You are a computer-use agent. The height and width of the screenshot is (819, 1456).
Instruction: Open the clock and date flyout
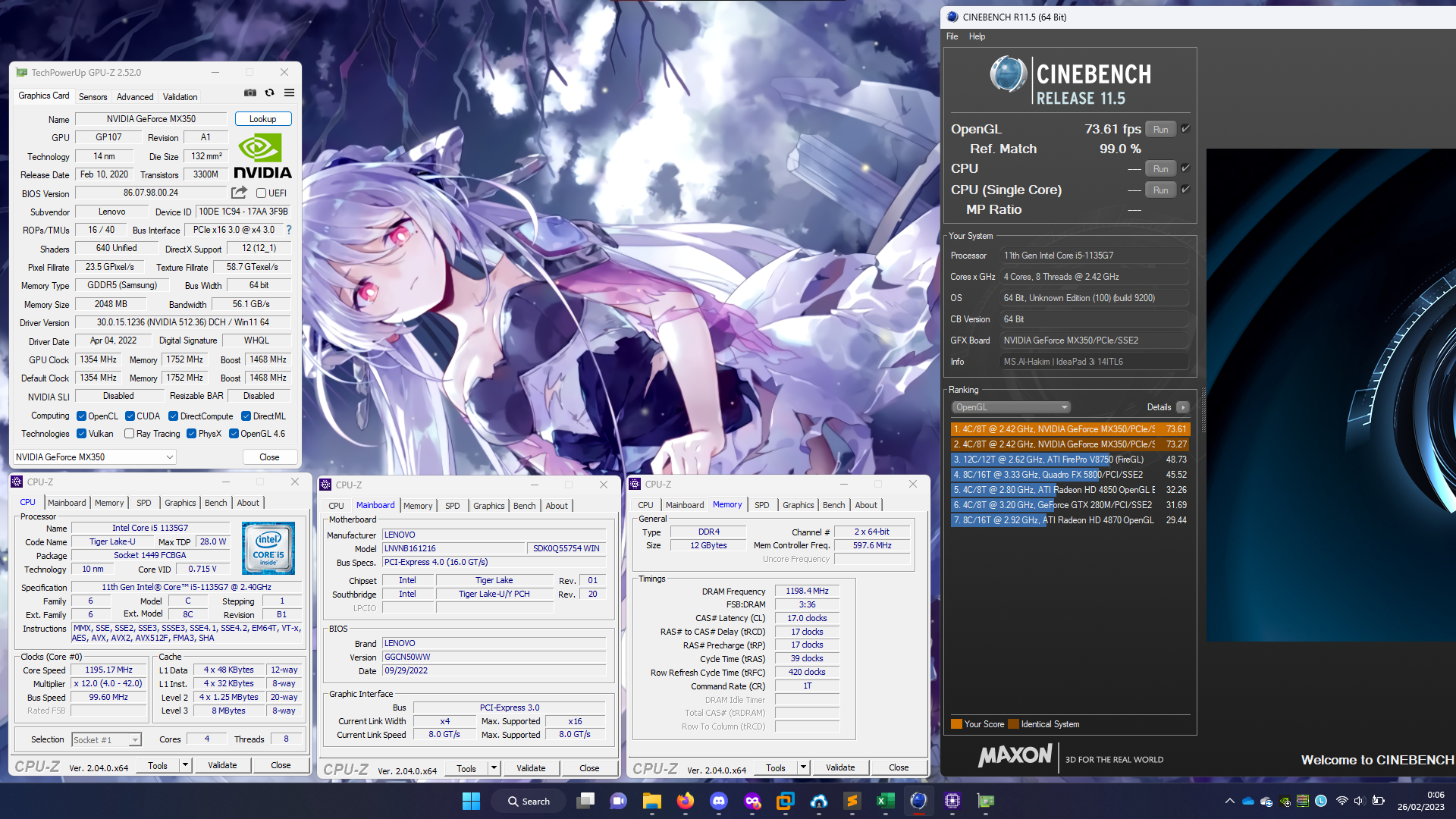1421,801
